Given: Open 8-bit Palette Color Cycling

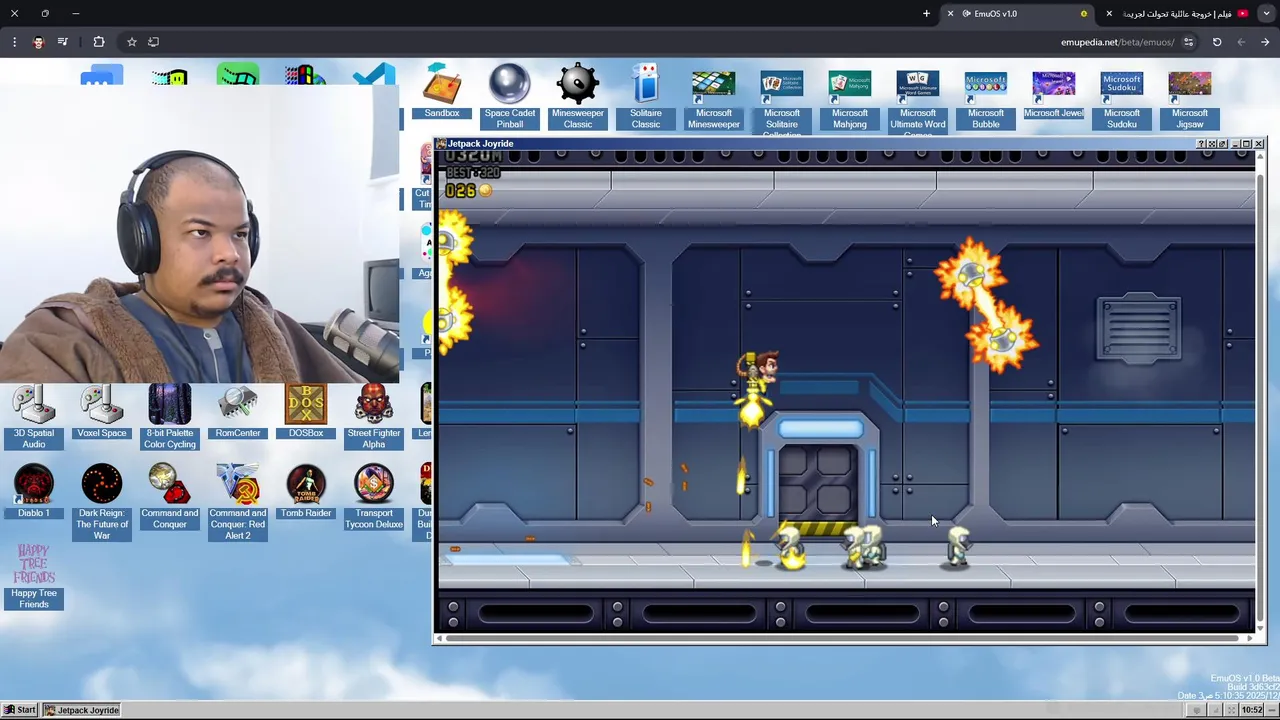Looking at the screenshot, I should pos(170,417).
